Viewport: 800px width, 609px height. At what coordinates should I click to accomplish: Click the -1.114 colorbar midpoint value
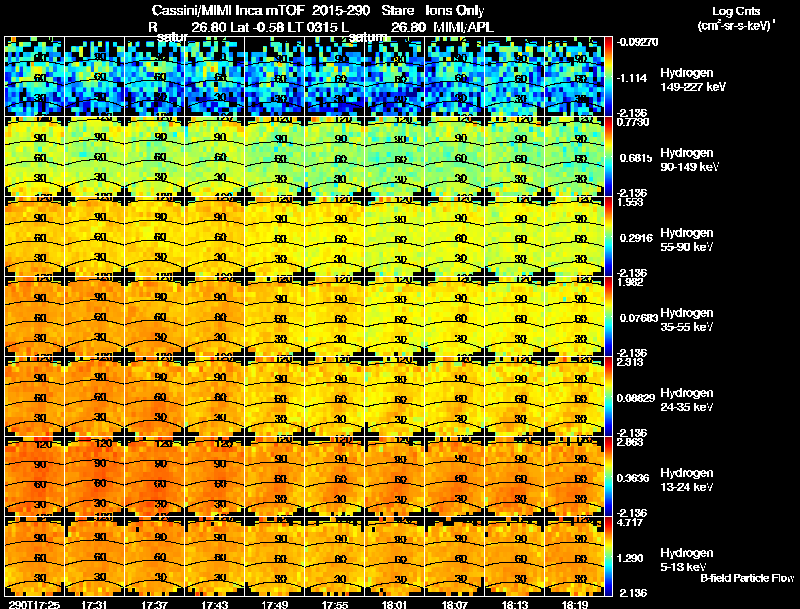tap(632, 78)
